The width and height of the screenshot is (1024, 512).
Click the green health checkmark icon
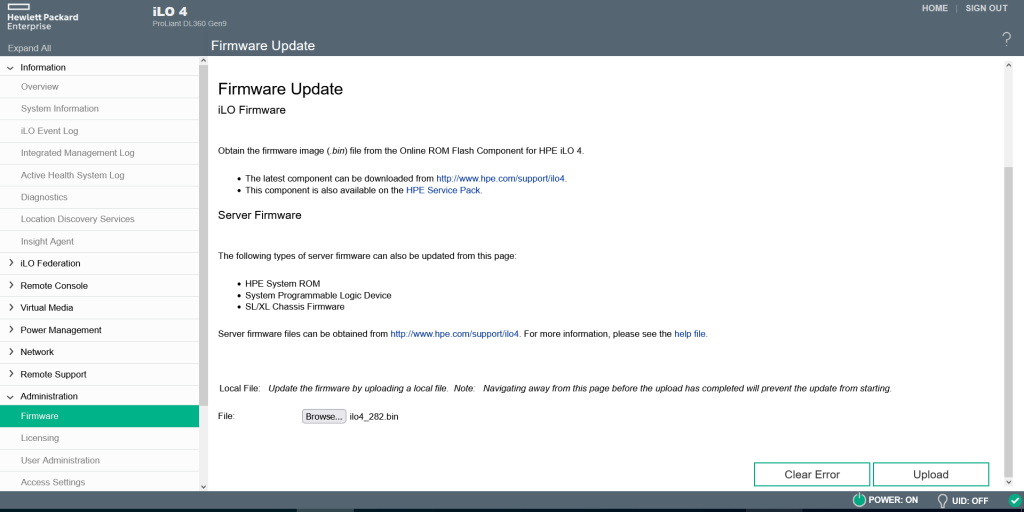1014,500
